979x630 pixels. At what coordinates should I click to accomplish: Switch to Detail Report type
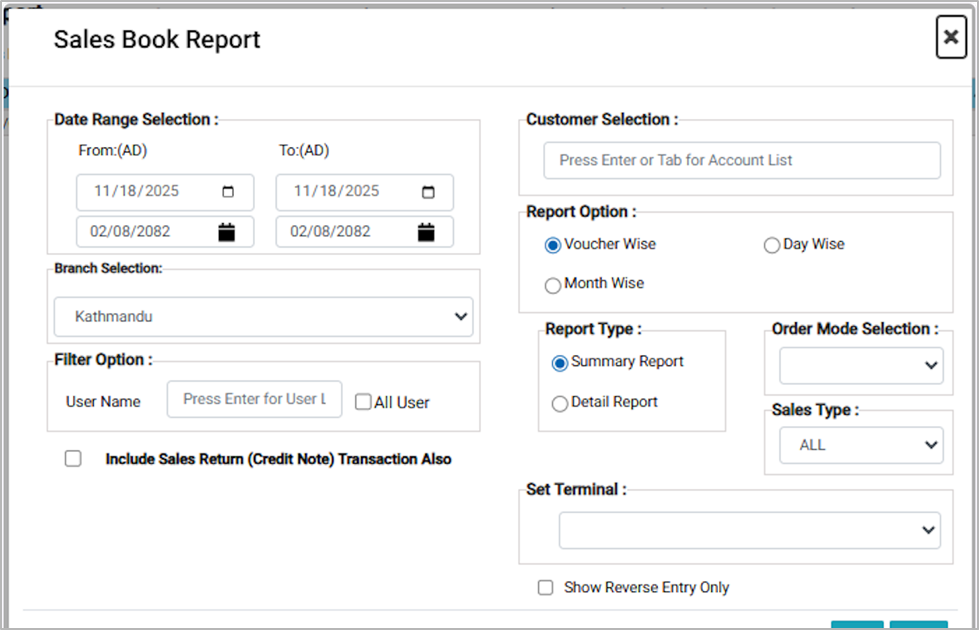coord(560,403)
